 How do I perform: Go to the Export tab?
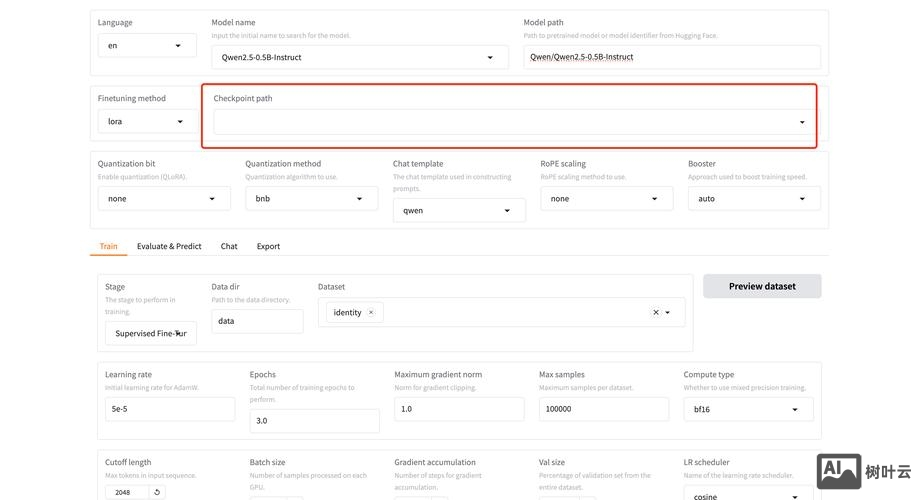(268, 246)
